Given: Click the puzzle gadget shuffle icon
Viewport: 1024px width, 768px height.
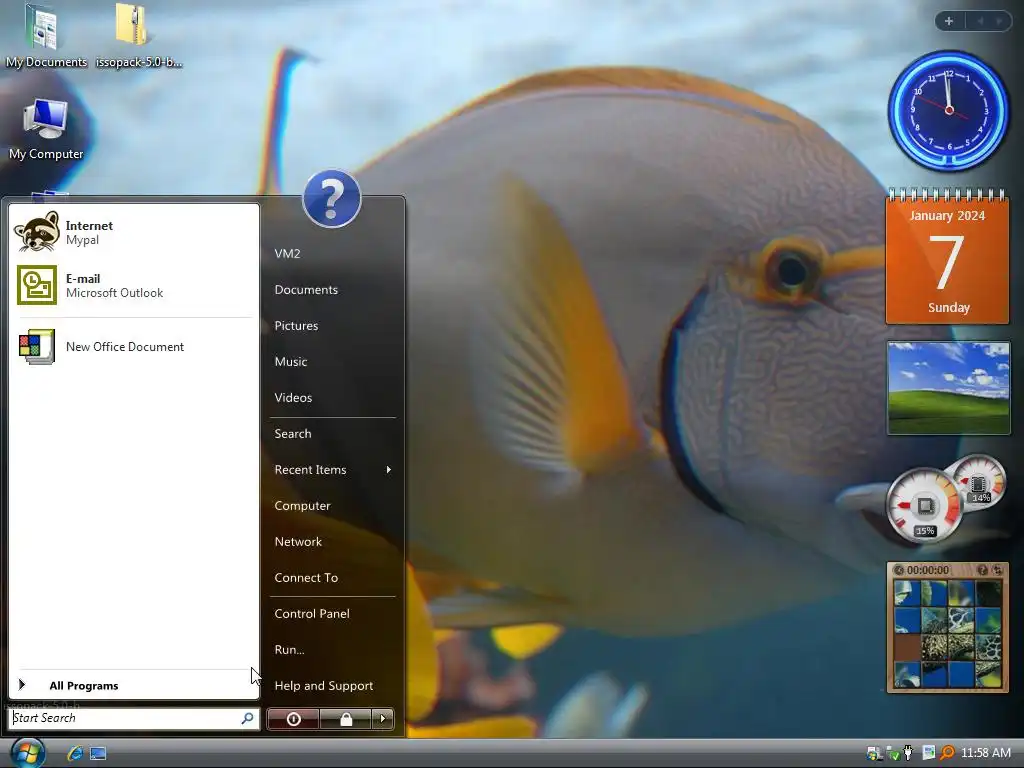Looking at the screenshot, I should point(997,570).
